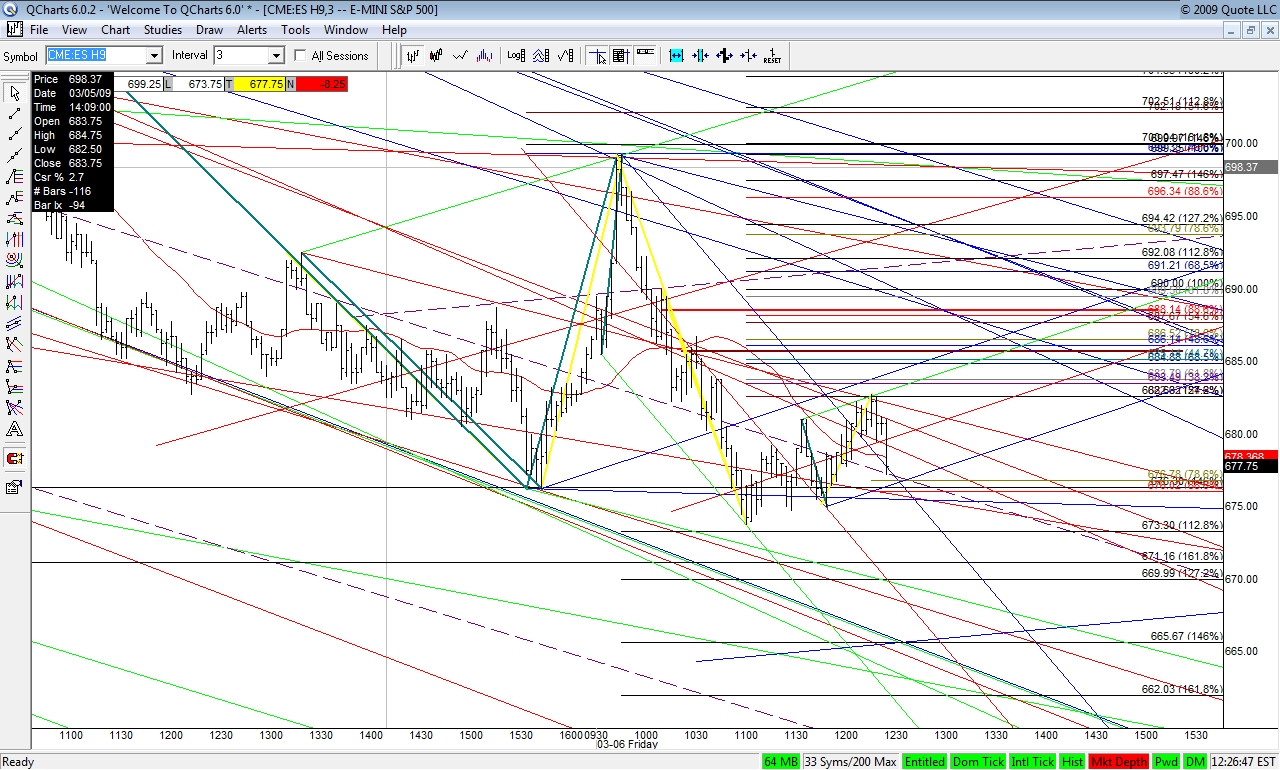Click the 33 Syms/200 Max status text
The image size is (1280, 770).
pyautogui.click(x=850, y=762)
